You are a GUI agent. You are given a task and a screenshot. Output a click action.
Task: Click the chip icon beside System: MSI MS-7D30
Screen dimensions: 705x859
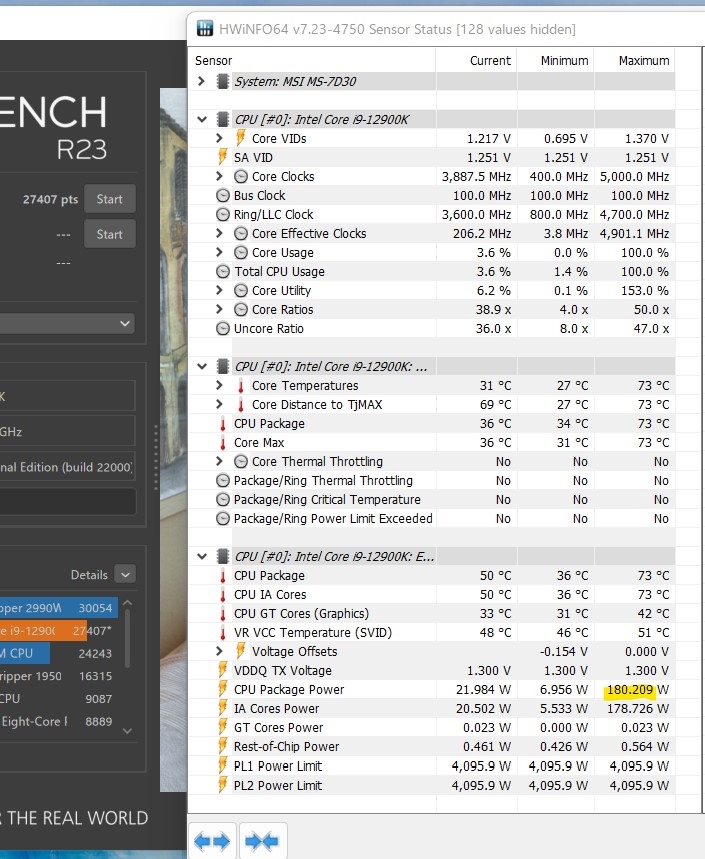point(222,81)
